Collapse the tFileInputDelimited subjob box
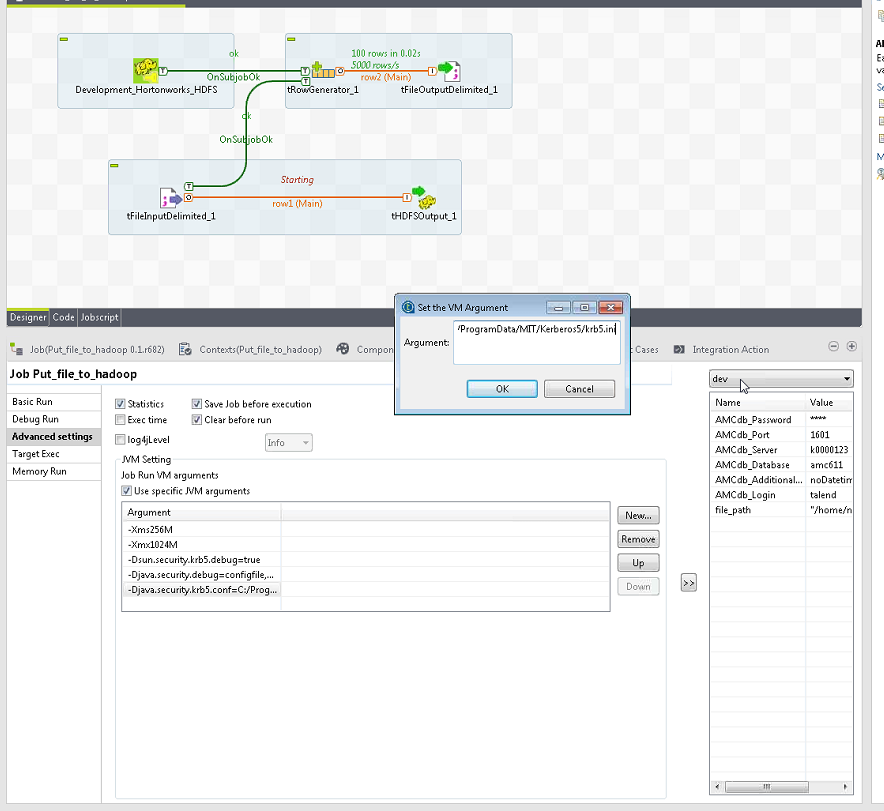The image size is (884, 811). (x=115, y=165)
